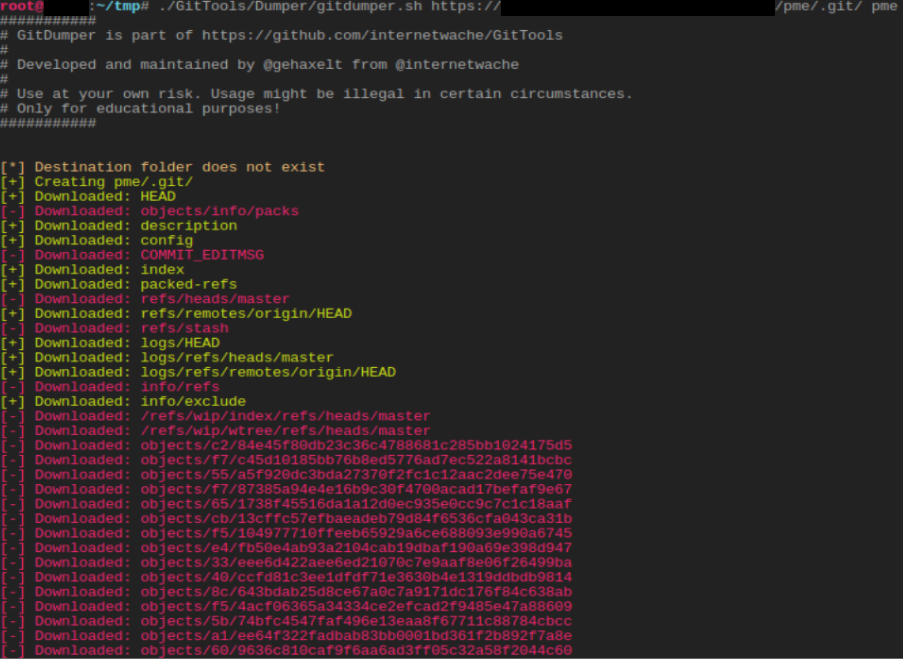Click the 'Creating pme/.git/' output line
903x660 pixels.
(x=114, y=182)
